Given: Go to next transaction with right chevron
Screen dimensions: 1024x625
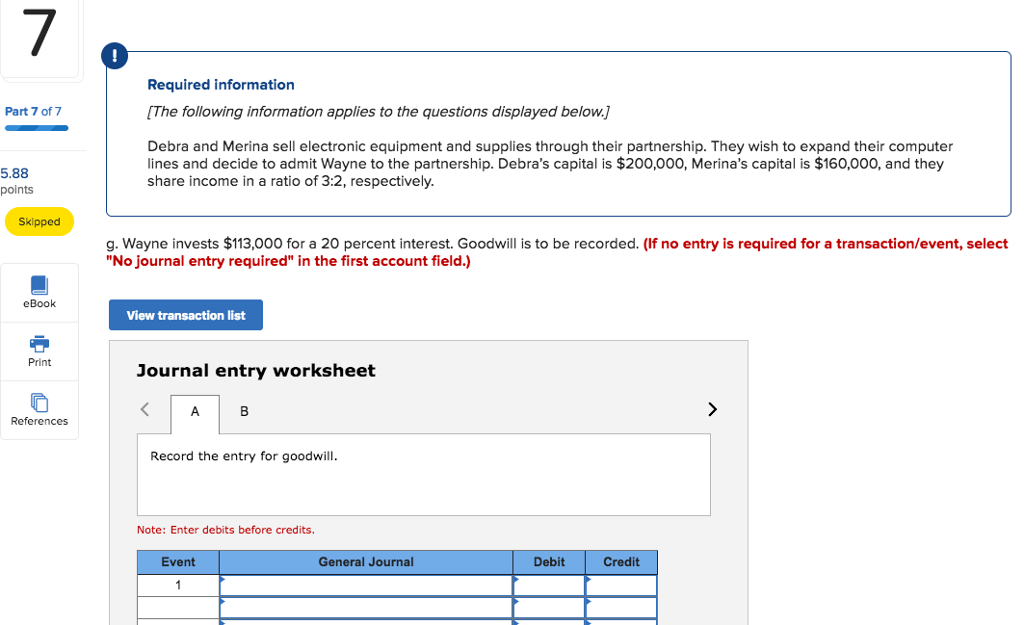Looking at the screenshot, I should 712,409.
